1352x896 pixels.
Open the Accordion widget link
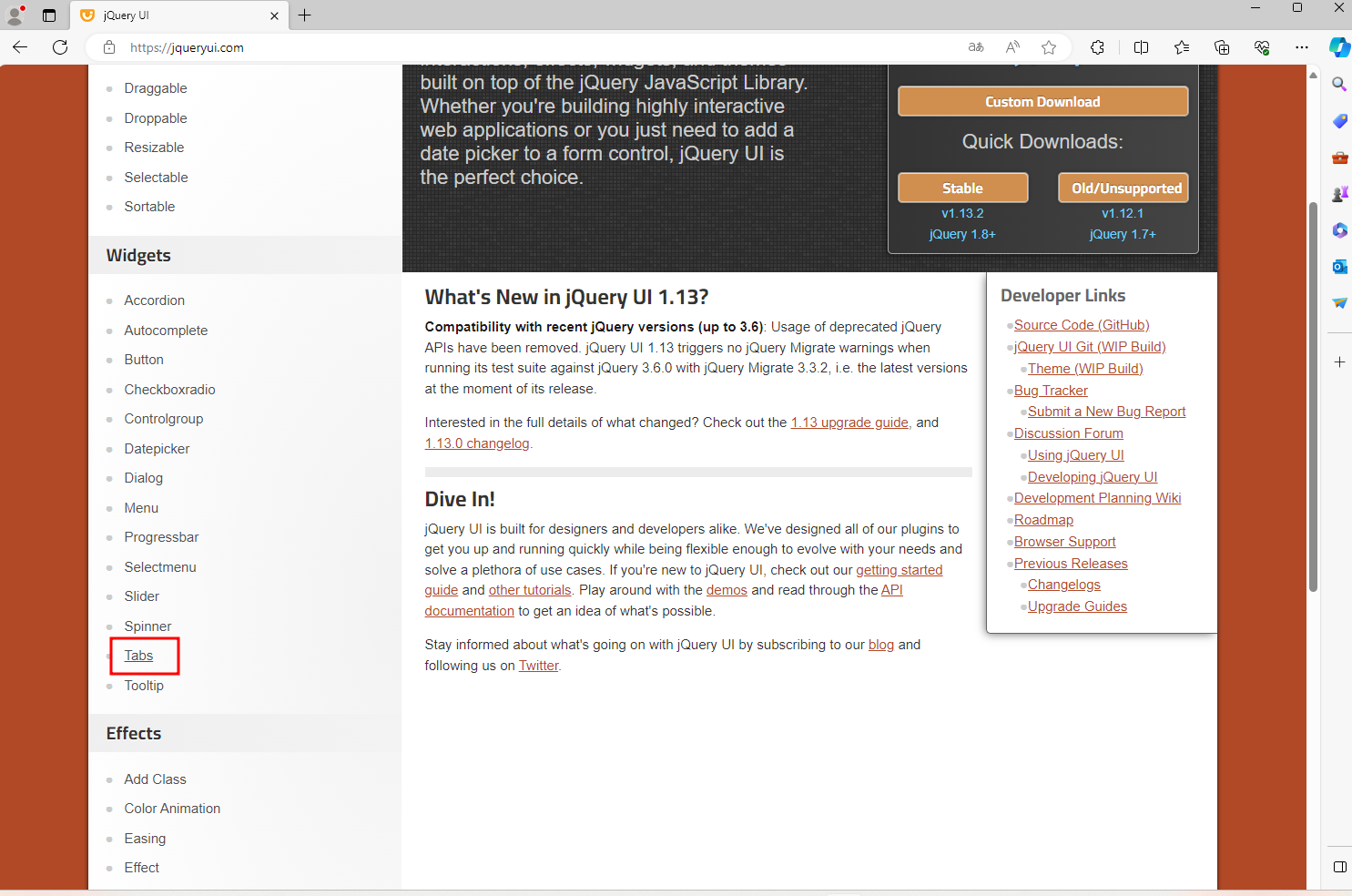pyautogui.click(x=154, y=300)
